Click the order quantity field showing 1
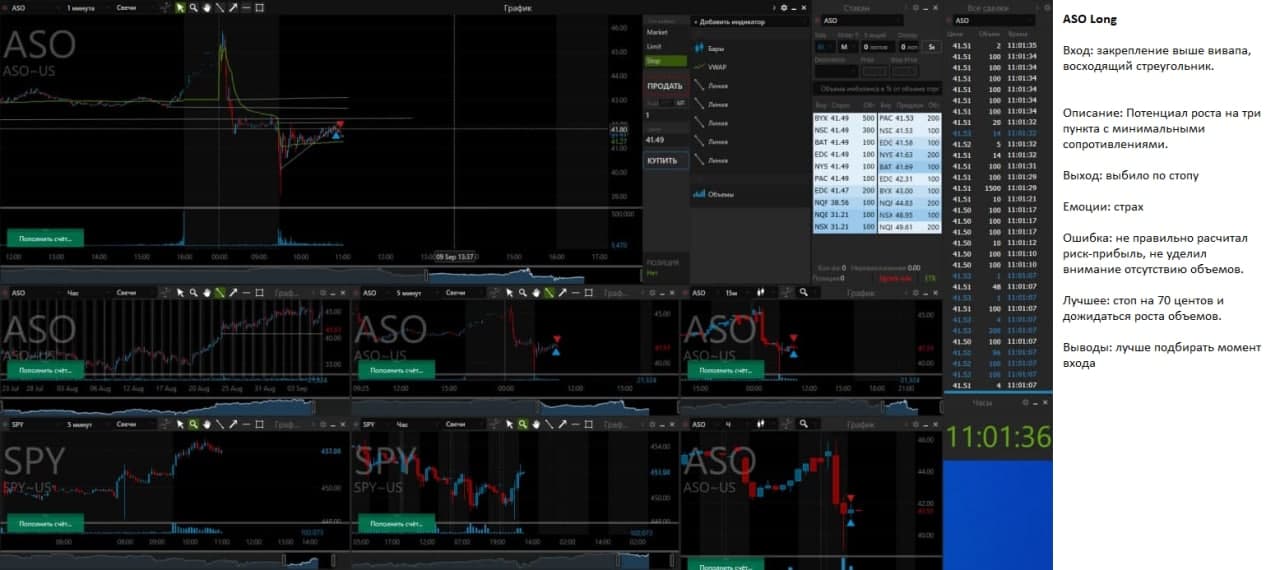The height and width of the screenshot is (570, 1280). pos(664,115)
